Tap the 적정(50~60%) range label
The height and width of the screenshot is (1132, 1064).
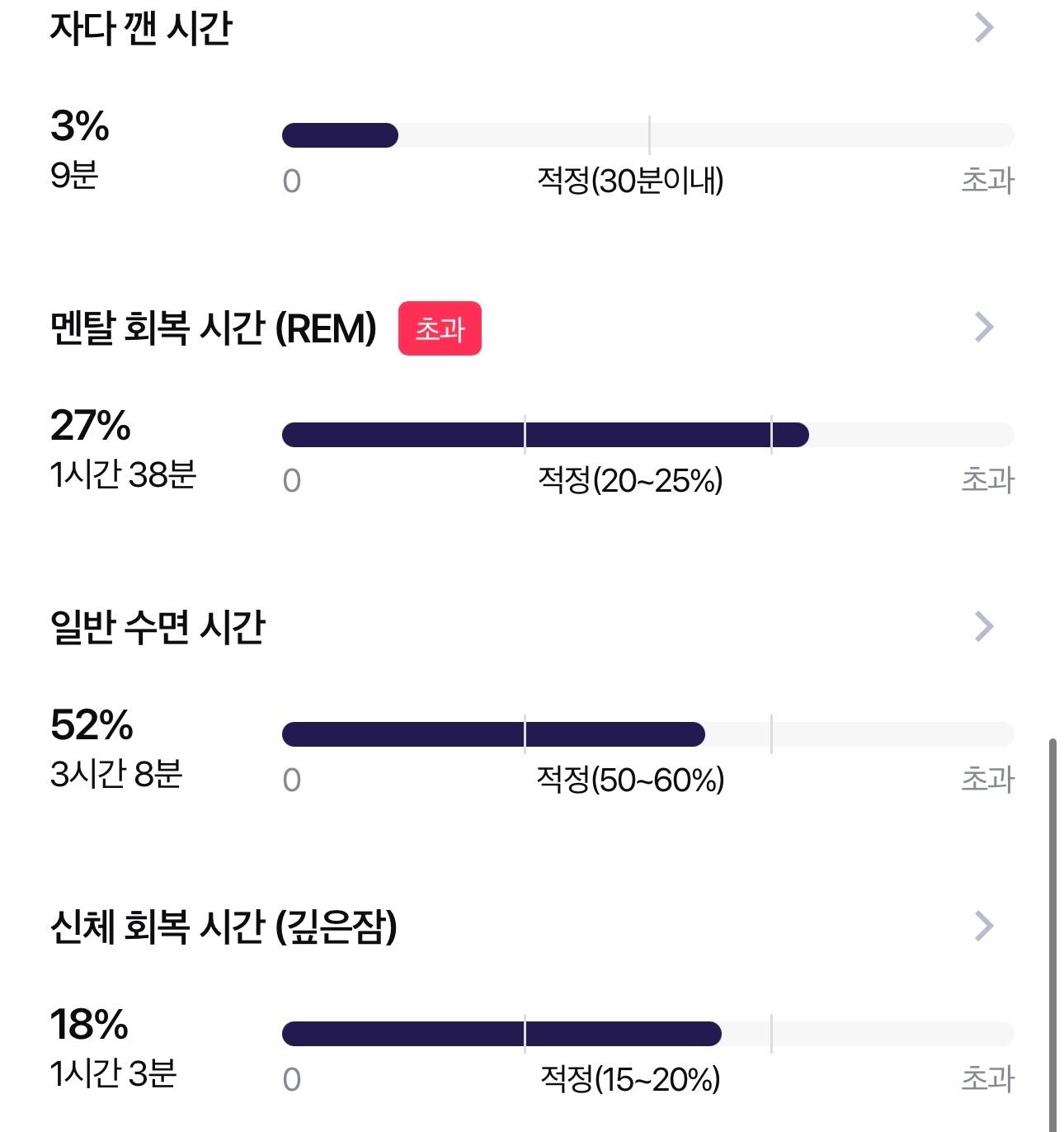point(630,780)
